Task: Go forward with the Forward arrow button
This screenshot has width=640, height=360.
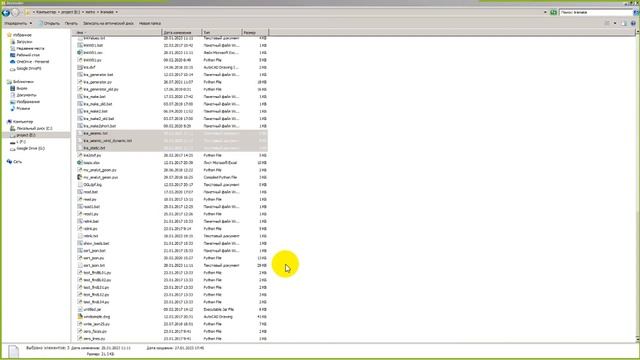Action: click(15, 13)
